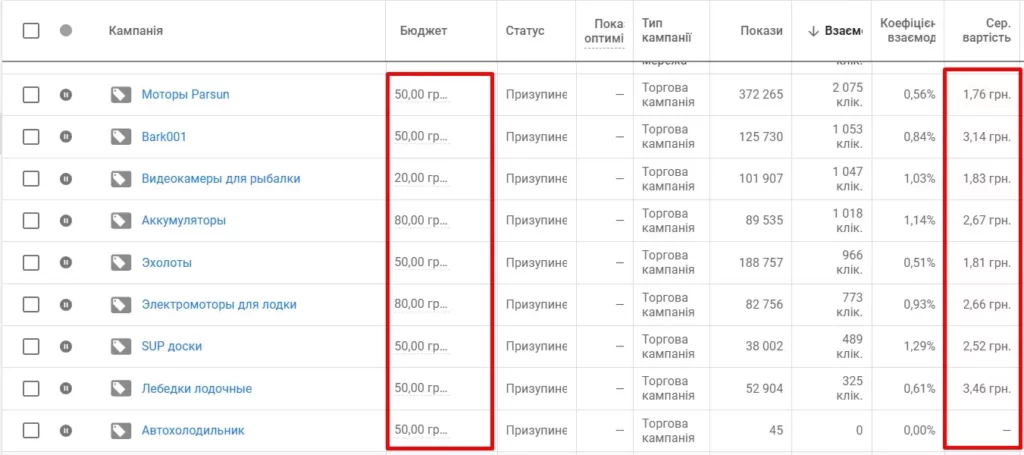Open the Аккумуляторы campaign

[184, 221]
